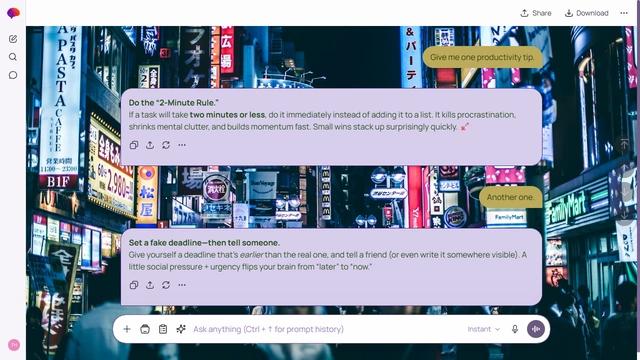Open more options for "fake deadline" response
This screenshot has height=360, width=640.
[x=182, y=285]
